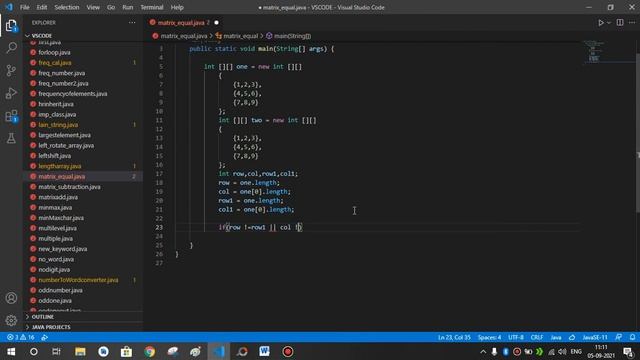Open imp_class.java in the explorer
Viewport: 640px width, 360px height.
[x=57, y=114]
